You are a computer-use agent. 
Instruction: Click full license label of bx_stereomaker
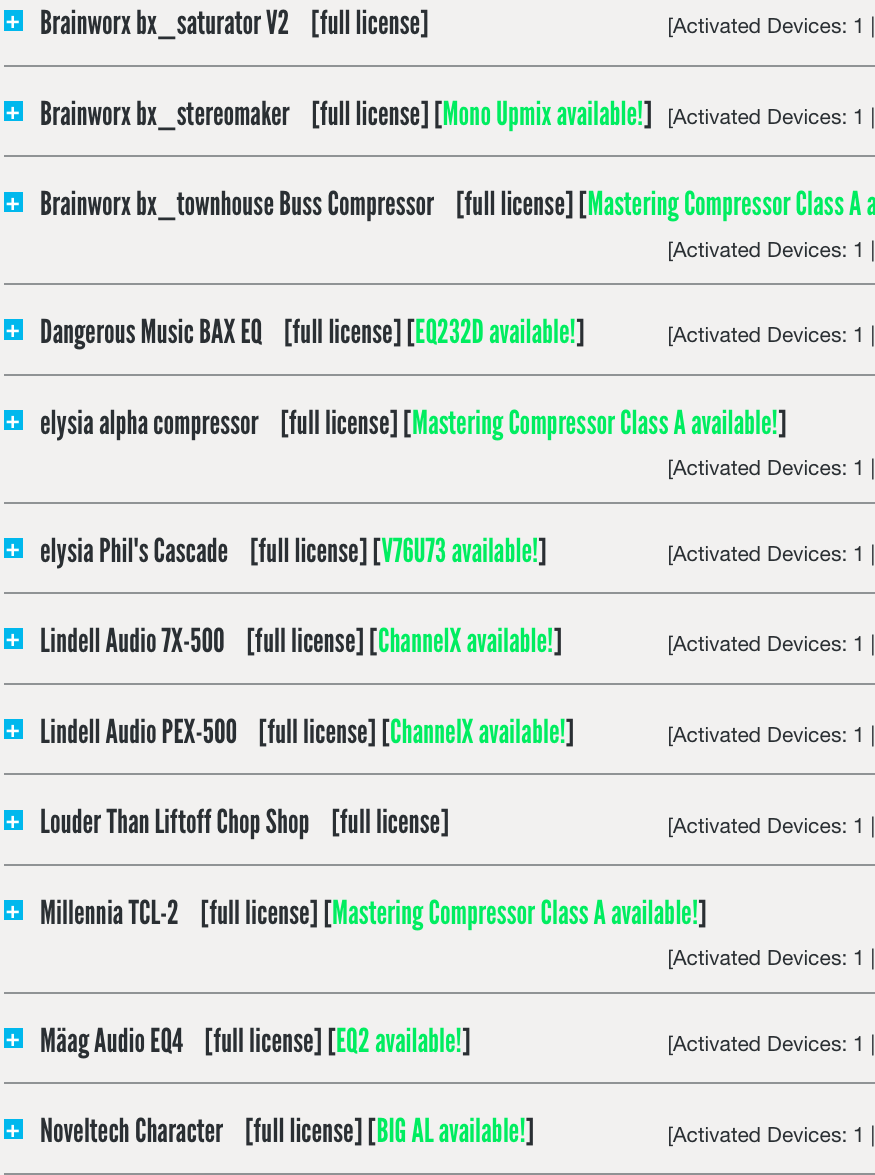point(370,115)
